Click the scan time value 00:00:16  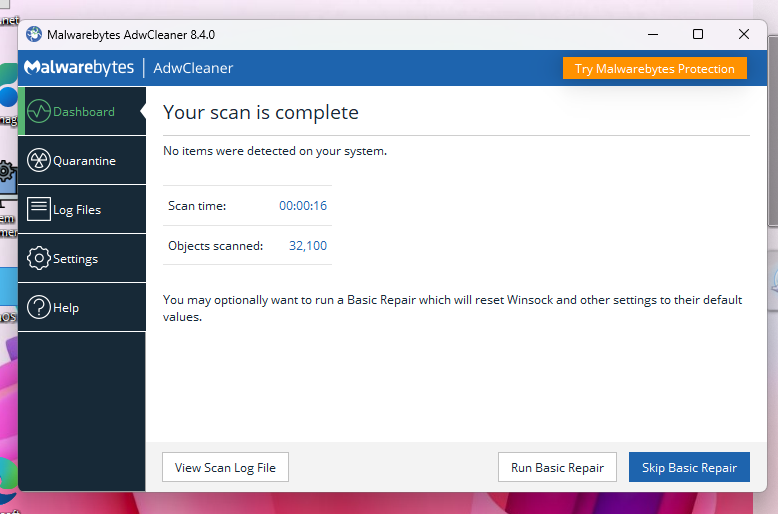pos(303,205)
